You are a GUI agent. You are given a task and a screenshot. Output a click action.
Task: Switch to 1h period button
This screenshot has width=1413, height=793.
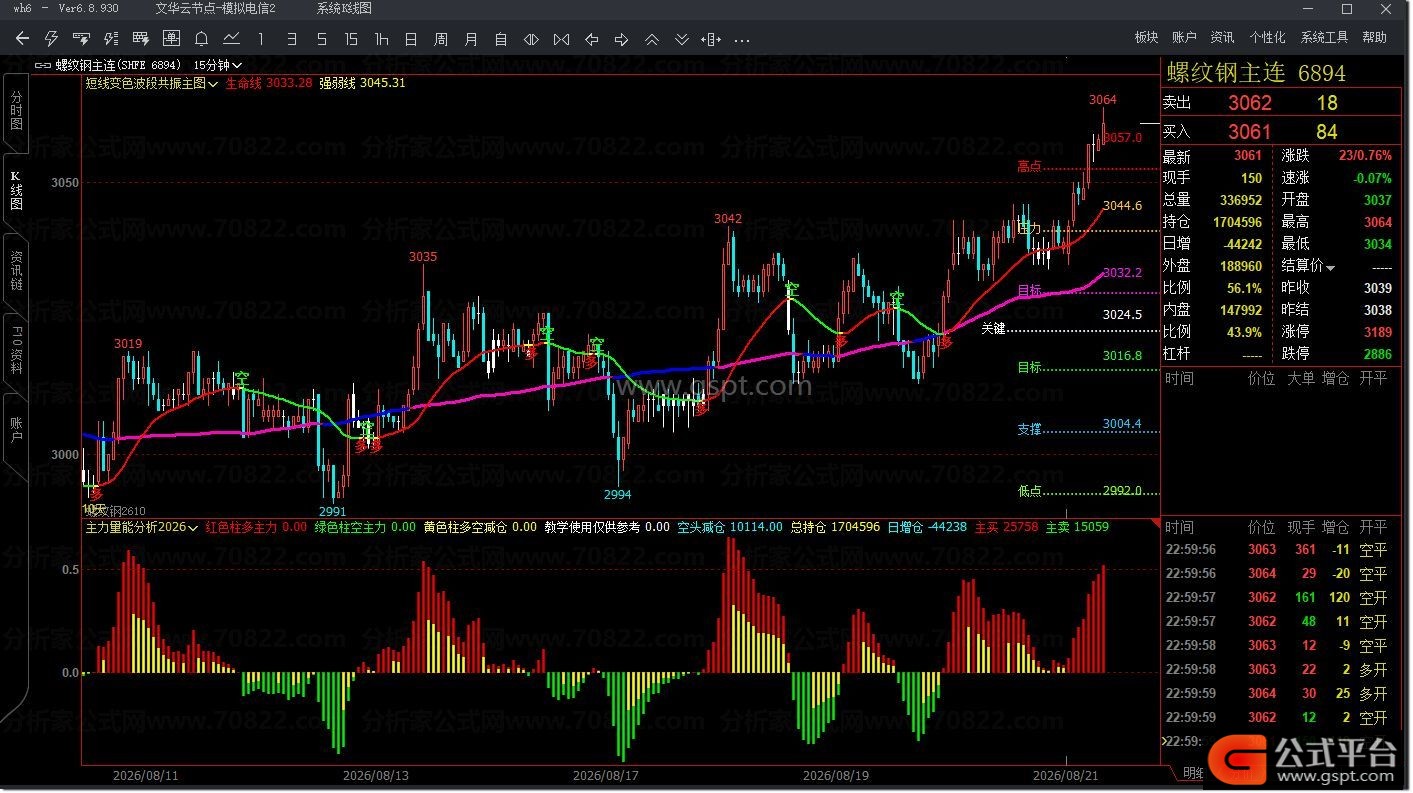[x=381, y=39]
